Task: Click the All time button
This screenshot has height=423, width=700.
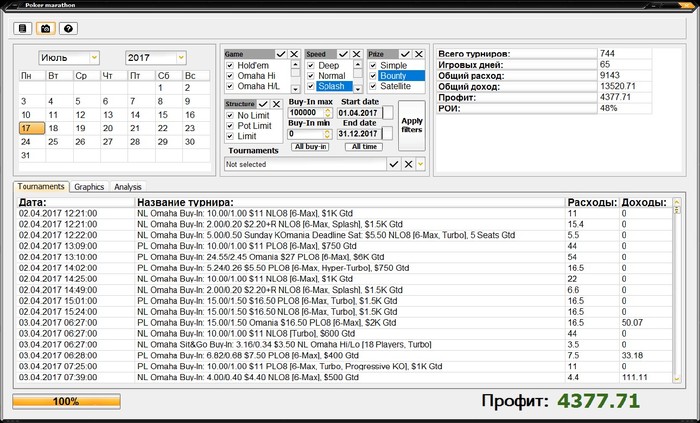Action: pos(364,147)
